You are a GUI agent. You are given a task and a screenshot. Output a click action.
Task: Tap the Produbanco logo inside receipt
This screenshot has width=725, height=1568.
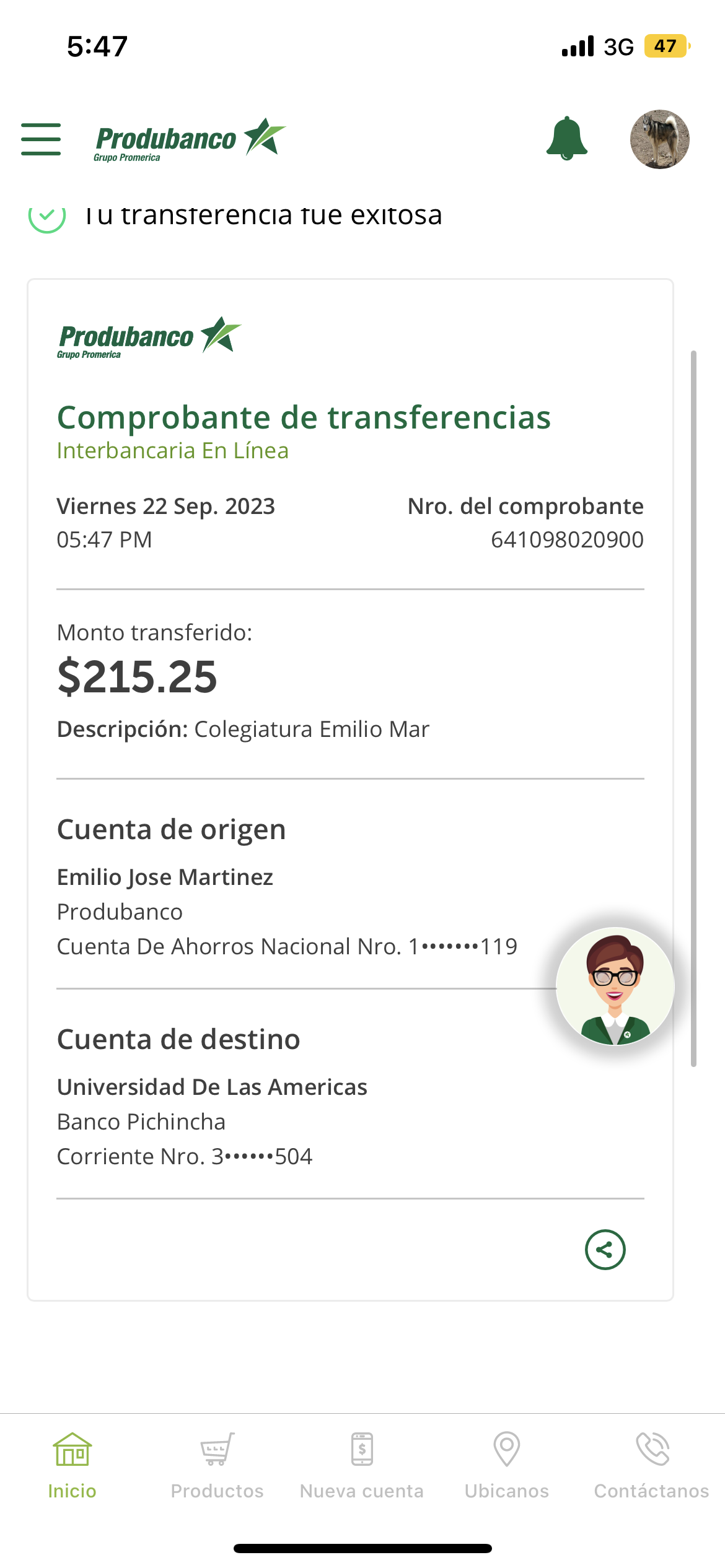click(x=149, y=338)
